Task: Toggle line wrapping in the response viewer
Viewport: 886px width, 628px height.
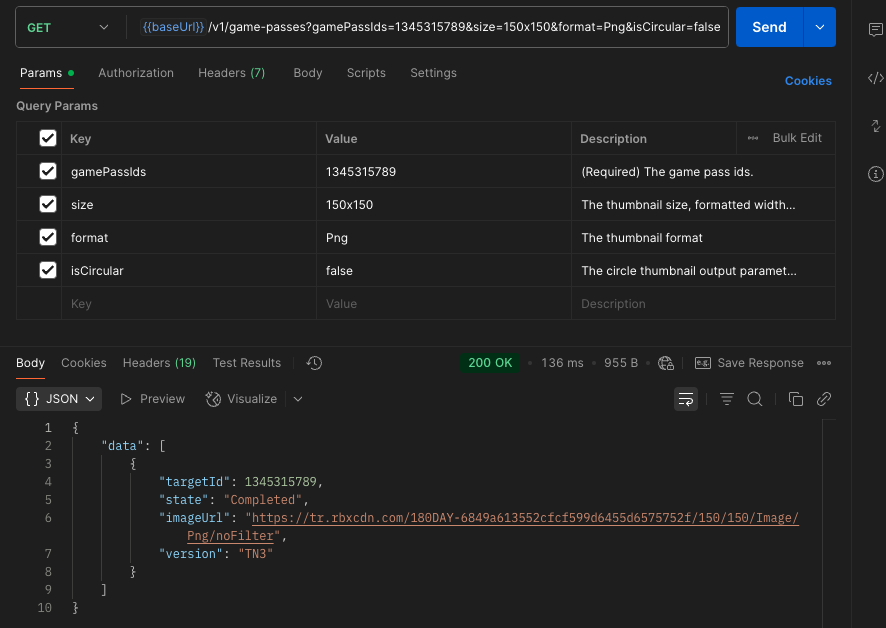Action: (685, 398)
